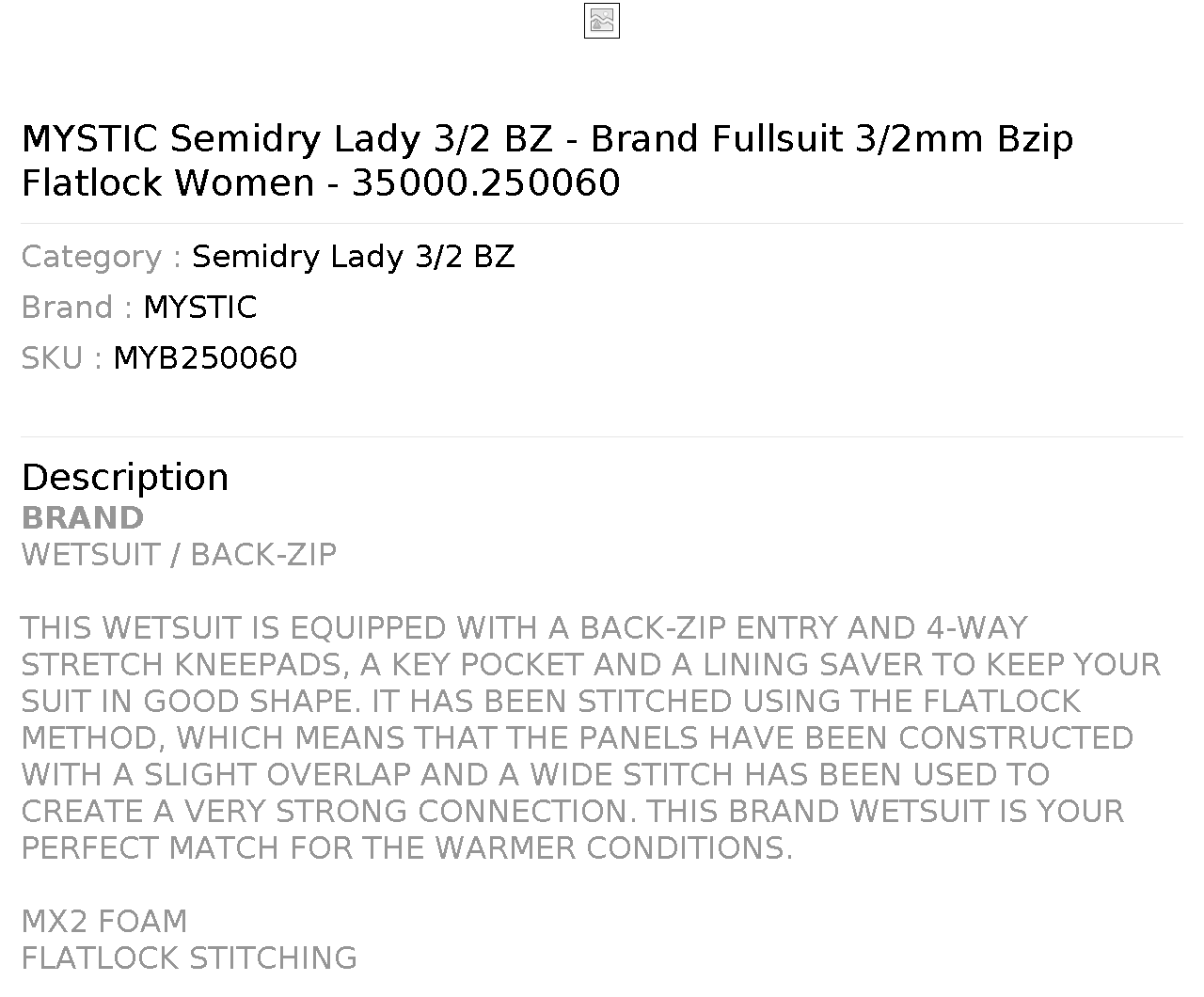
Task: Click 'Brand Fullsuit 3/2mm Bzip' in title
Action: (832, 138)
